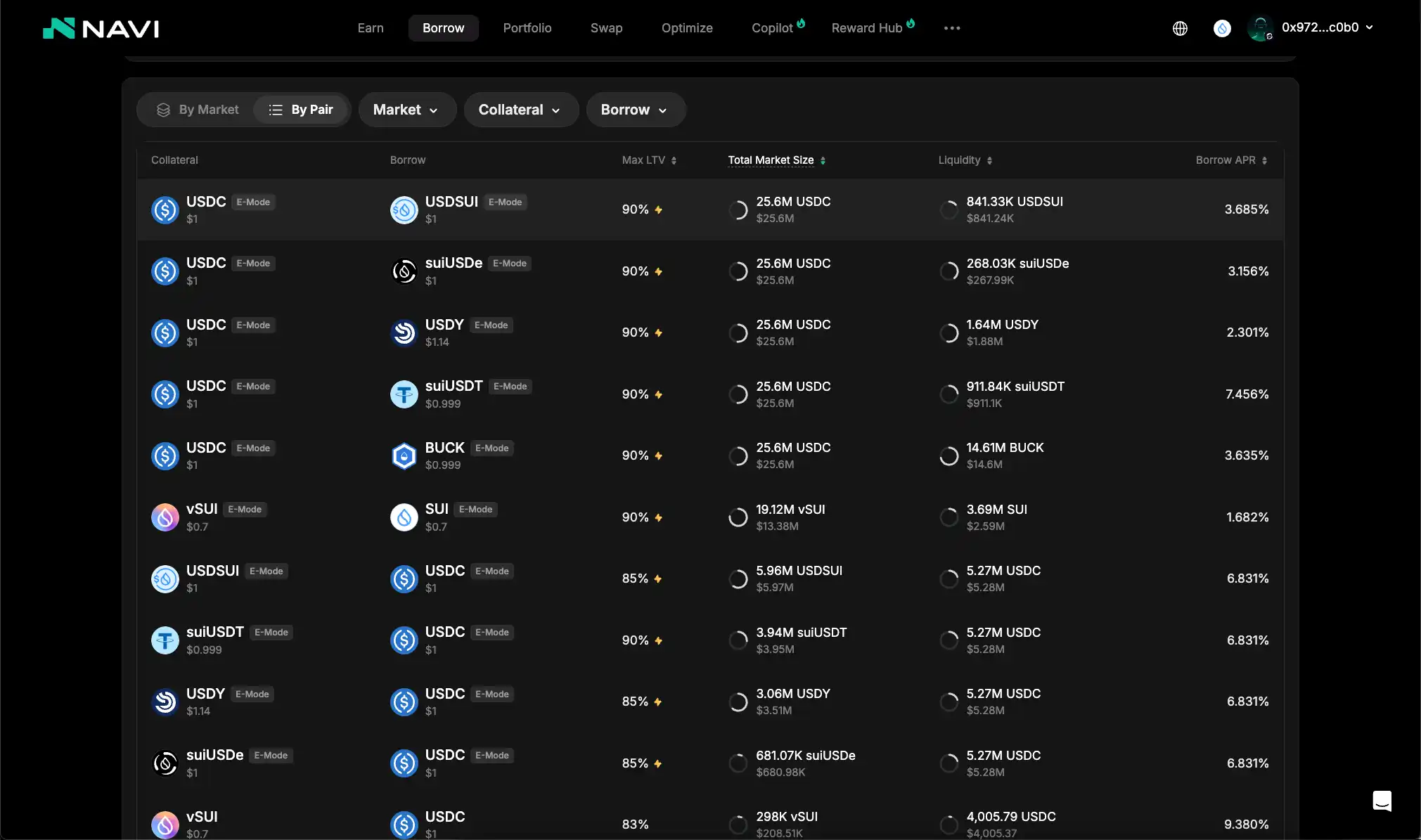Click the 9.380% borrow APR value
The width and height of the screenshot is (1421, 840).
point(1246,825)
